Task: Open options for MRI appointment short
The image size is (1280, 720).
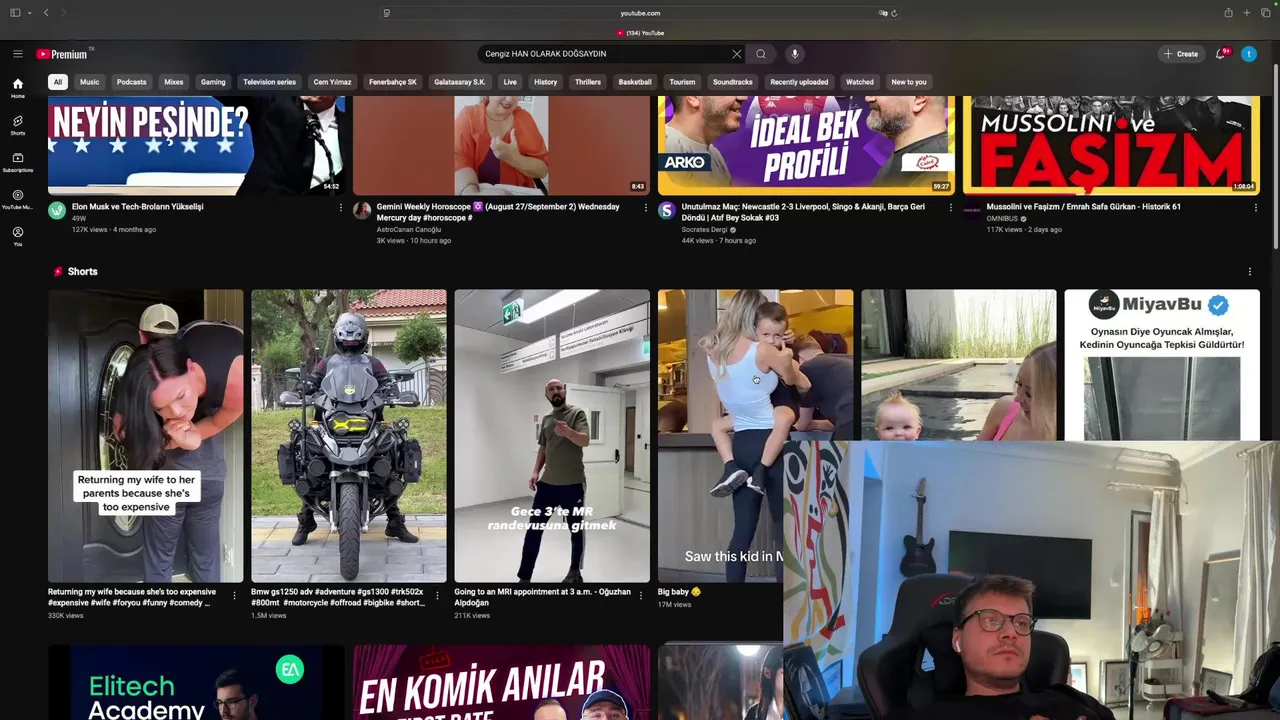Action: 640,595
